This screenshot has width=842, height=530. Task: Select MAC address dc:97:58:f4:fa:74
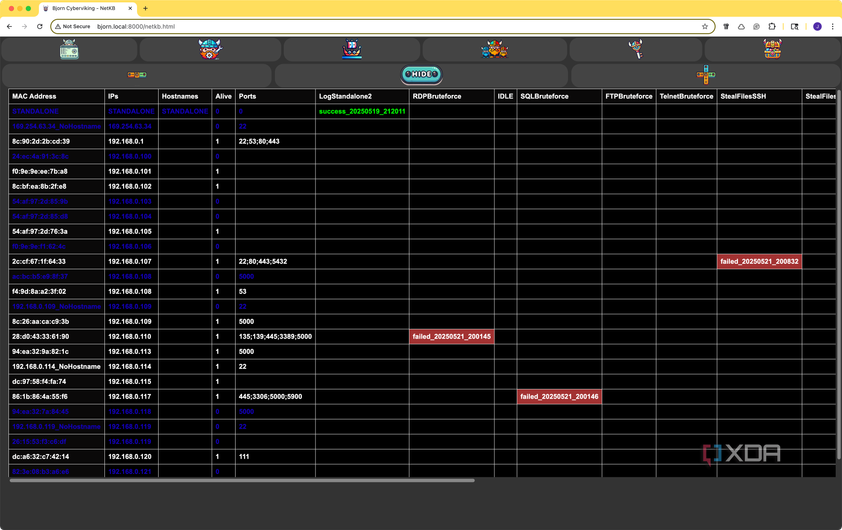(56, 382)
